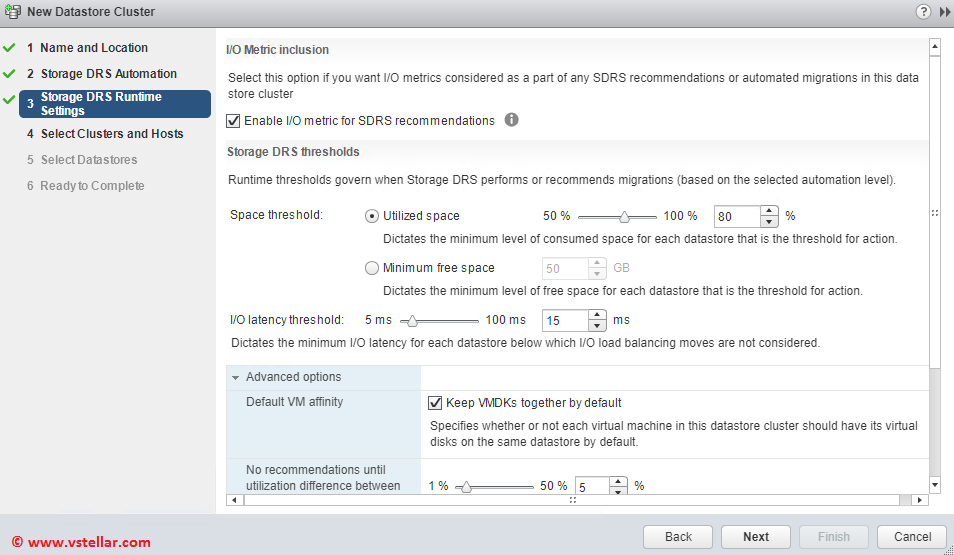Image resolution: width=954 pixels, height=555 pixels.
Task: Open the help question mark icon
Action: pyautogui.click(x=923, y=12)
